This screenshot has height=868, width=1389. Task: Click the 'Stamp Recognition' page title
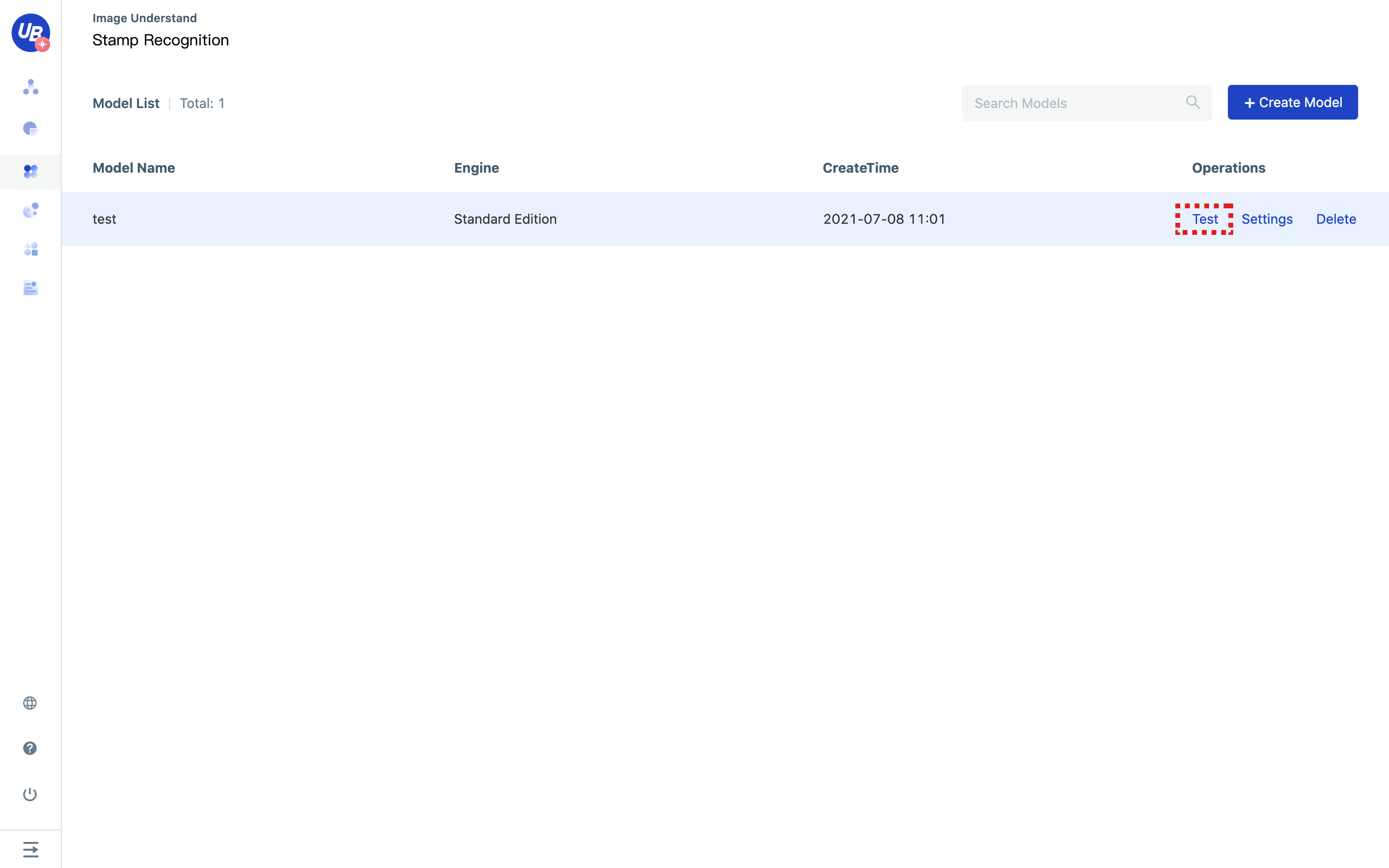(161, 40)
